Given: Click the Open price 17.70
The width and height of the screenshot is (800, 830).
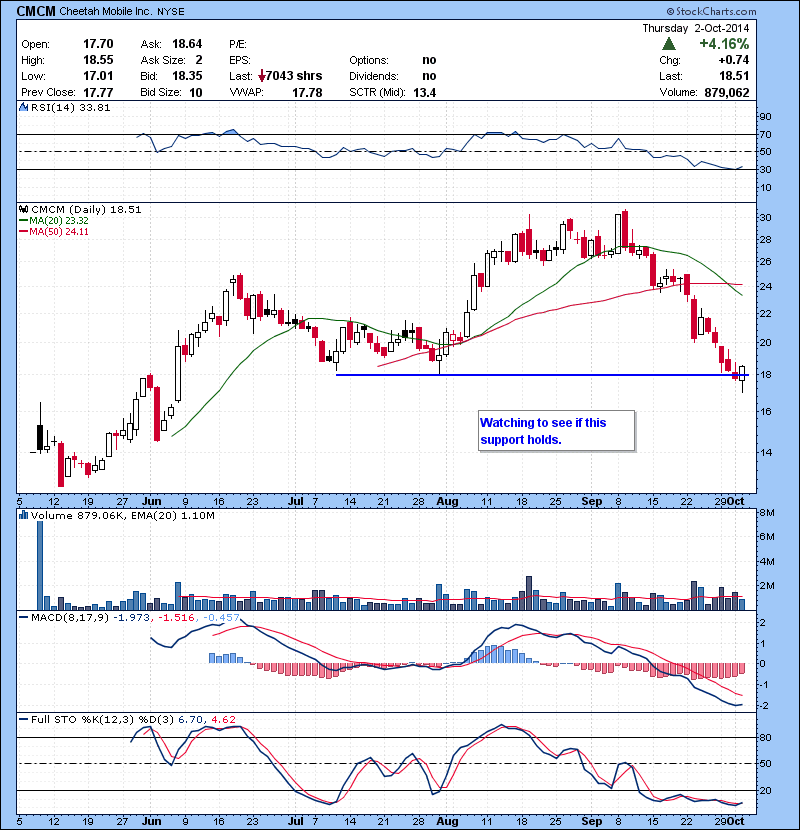Looking at the screenshot, I should tap(98, 44).
